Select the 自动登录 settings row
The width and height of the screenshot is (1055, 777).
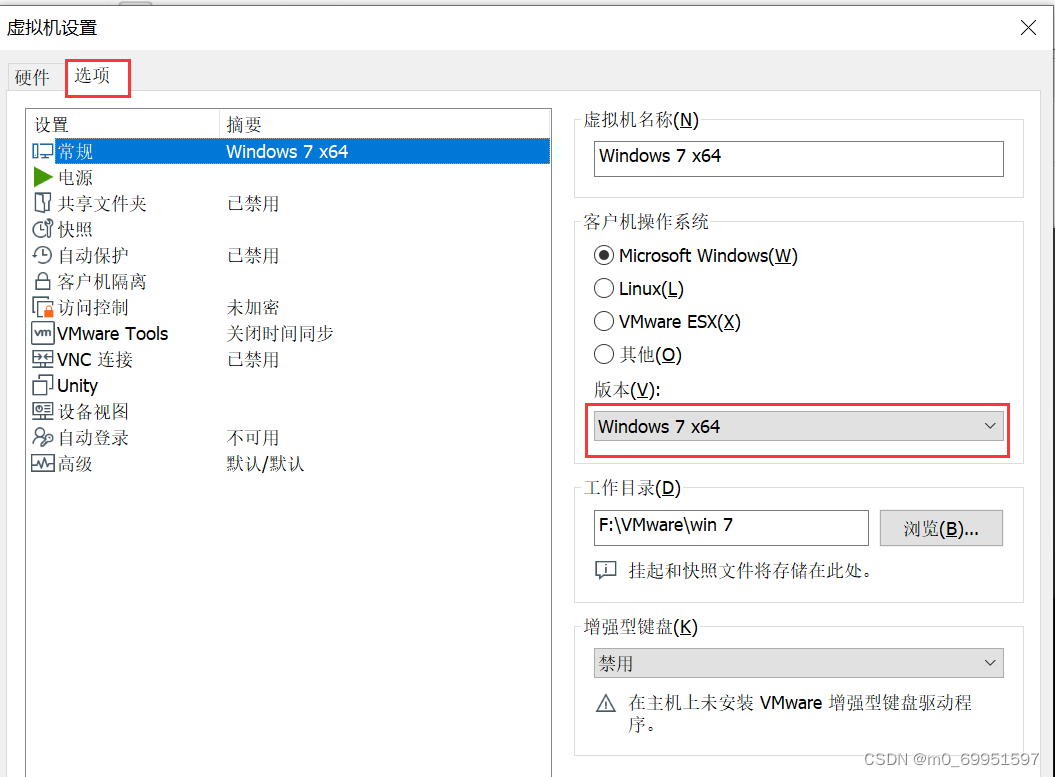(x=290, y=437)
